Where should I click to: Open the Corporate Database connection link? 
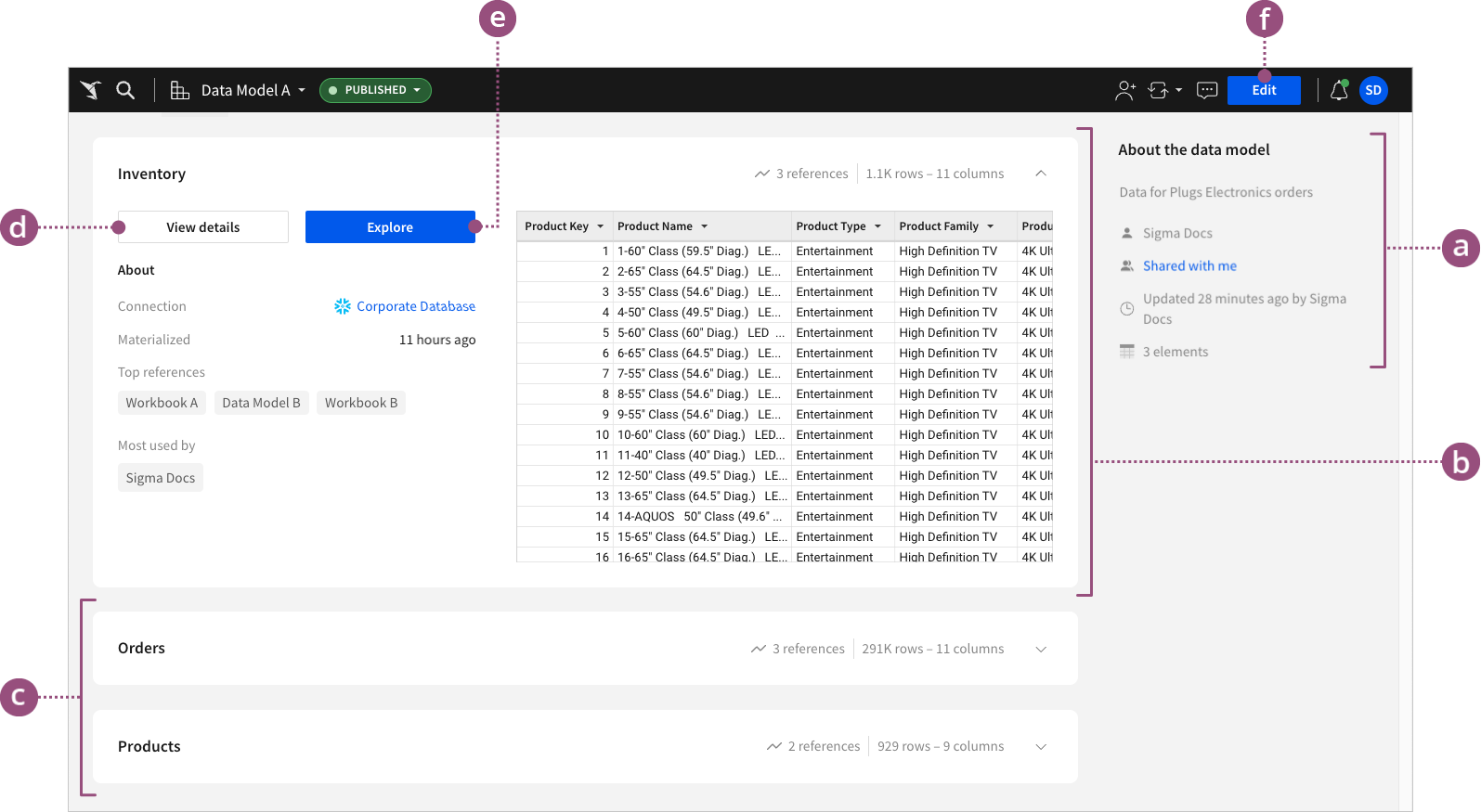pyautogui.click(x=415, y=306)
